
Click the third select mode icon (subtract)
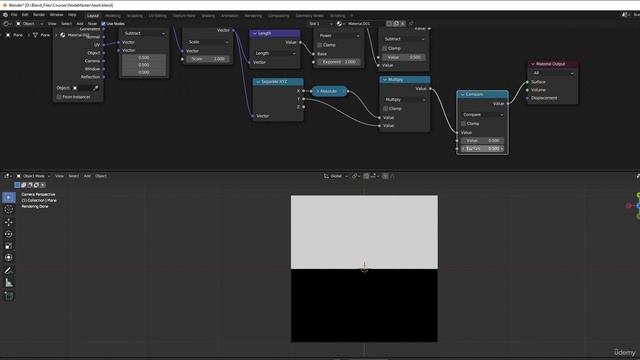click(30, 185)
